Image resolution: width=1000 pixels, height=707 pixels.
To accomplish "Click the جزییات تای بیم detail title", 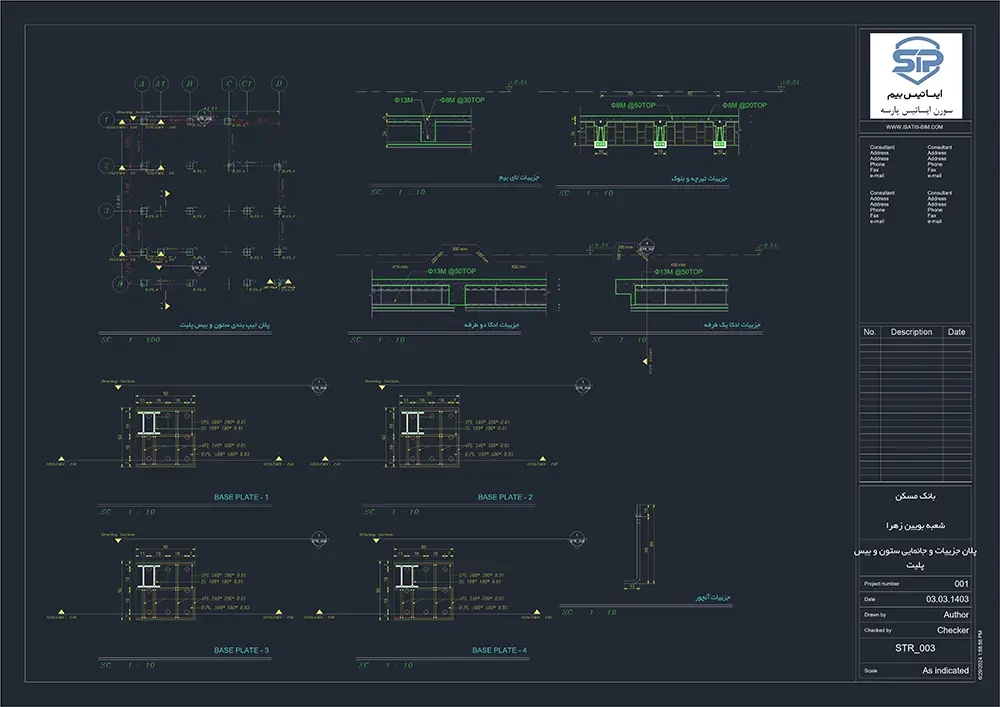I will click(518, 178).
